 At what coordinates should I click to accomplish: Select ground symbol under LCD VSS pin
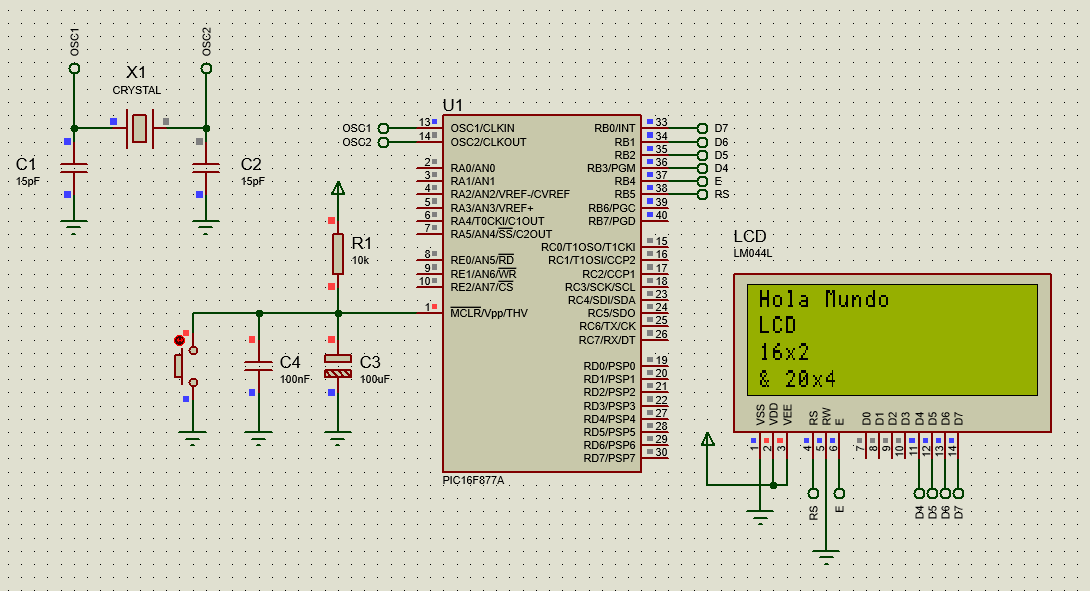[x=760, y=517]
